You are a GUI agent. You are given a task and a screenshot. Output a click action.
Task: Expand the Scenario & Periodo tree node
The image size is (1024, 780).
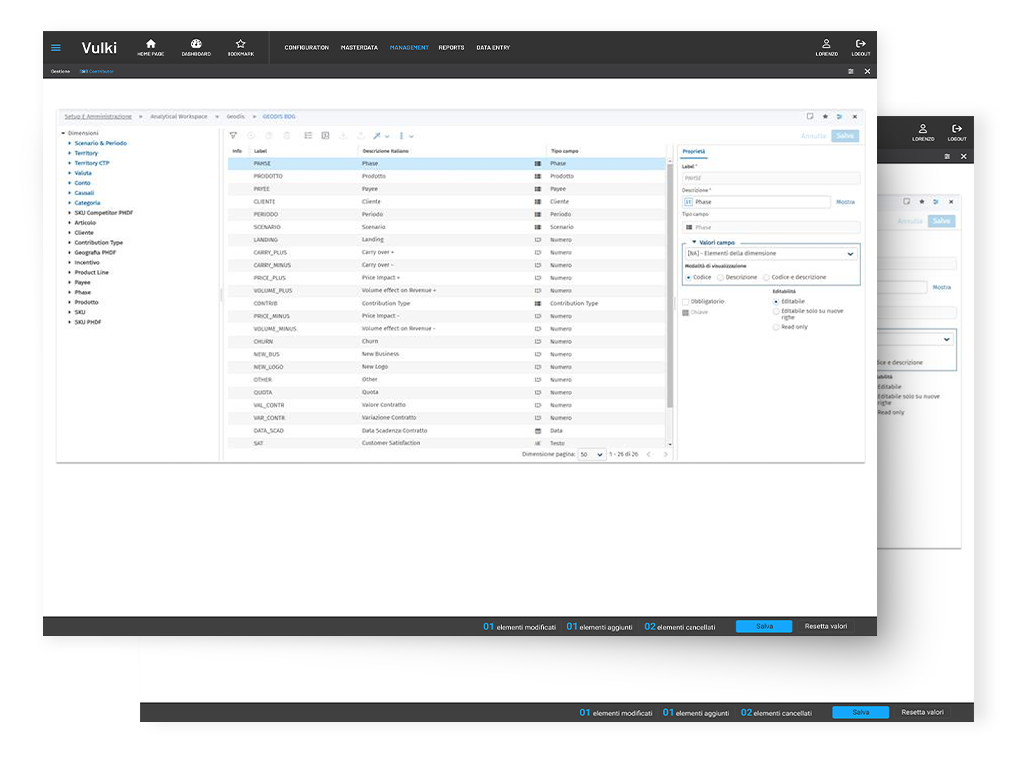[70, 143]
